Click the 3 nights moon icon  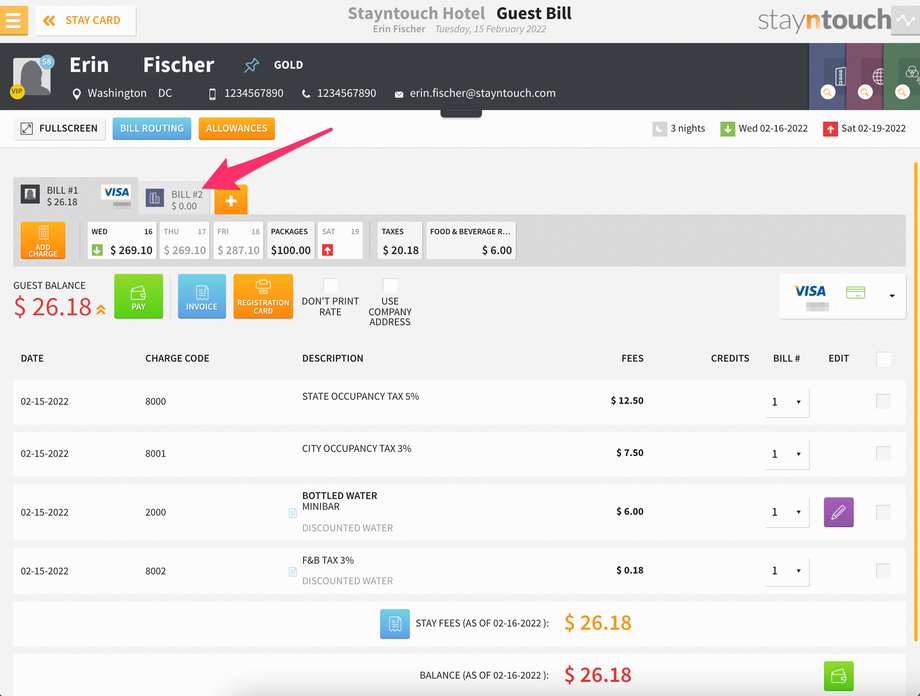[x=659, y=129]
